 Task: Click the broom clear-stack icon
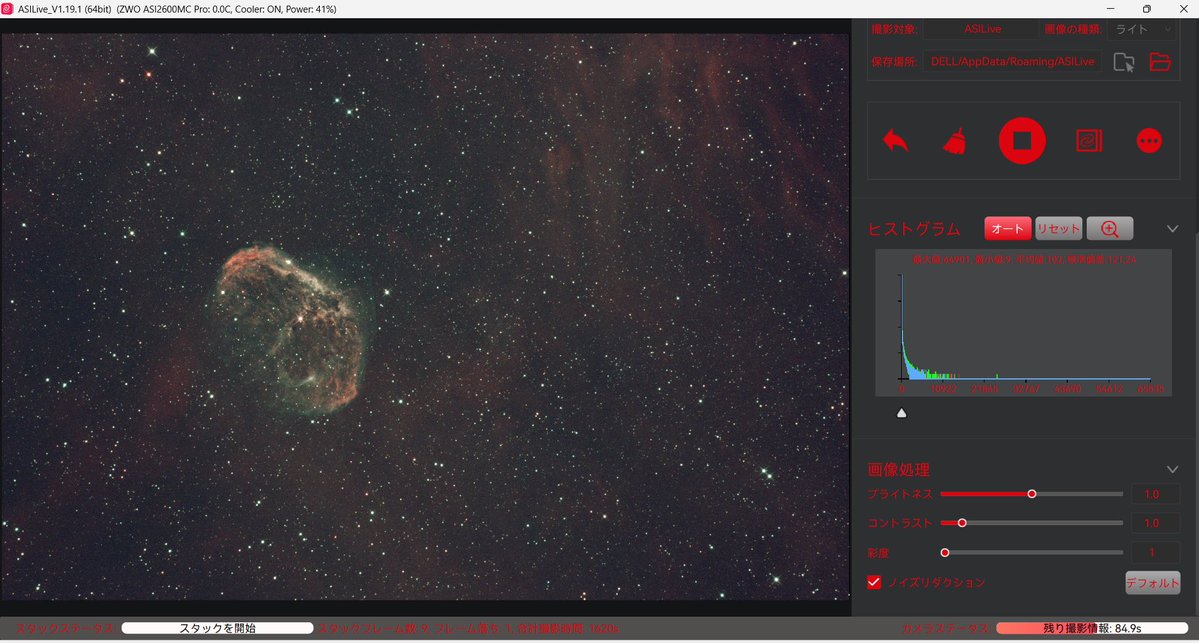pos(955,141)
